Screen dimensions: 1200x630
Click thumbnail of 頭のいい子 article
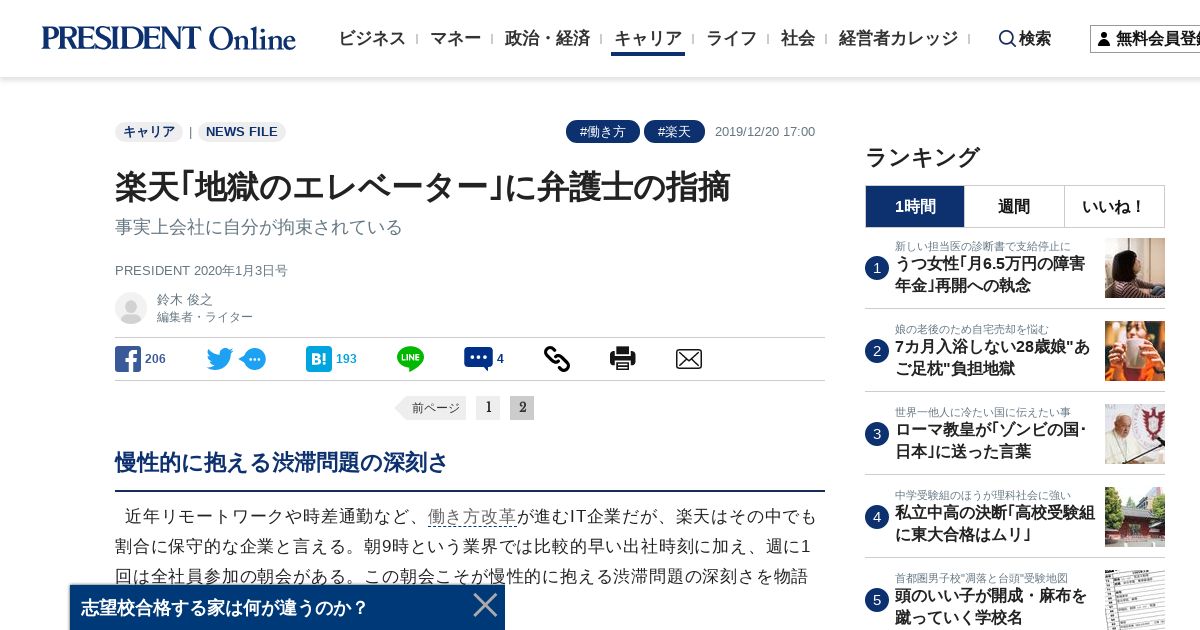tap(1135, 600)
